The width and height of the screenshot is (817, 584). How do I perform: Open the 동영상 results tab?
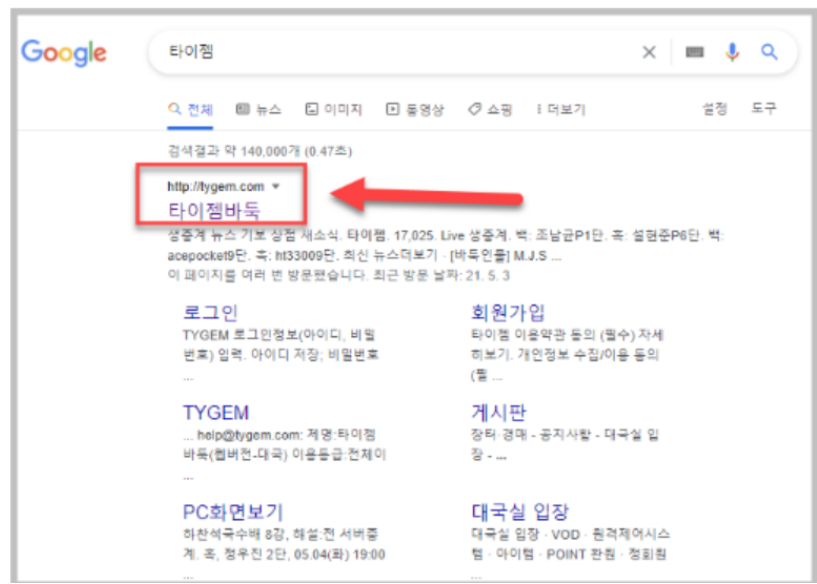[415, 109]
